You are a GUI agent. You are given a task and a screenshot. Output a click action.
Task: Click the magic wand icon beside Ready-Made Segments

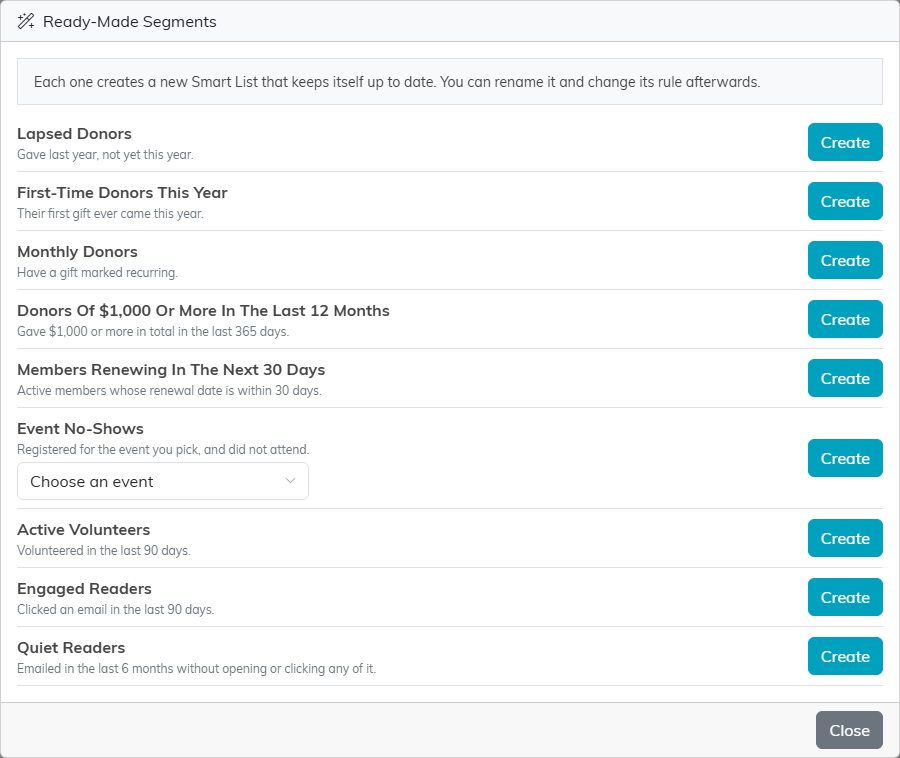coord(26,22)
